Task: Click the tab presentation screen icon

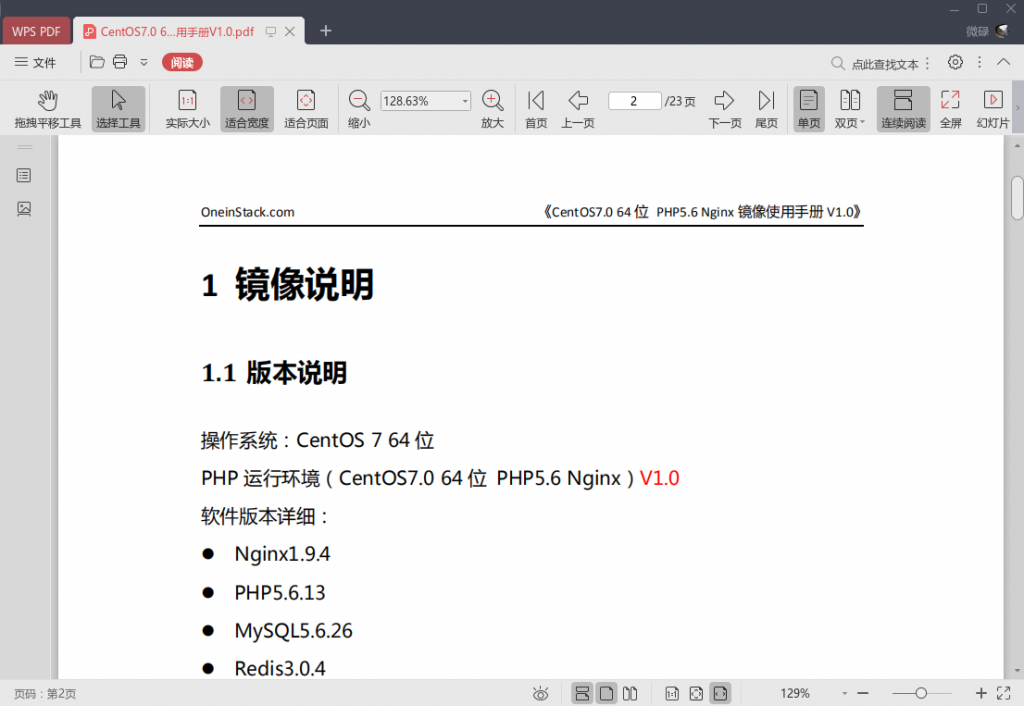Action: [x=270, y=32]
